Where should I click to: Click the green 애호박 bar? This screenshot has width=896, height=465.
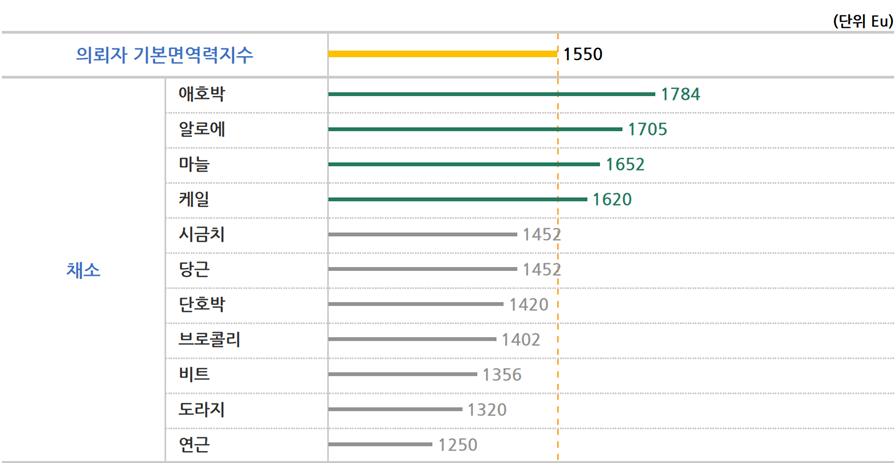491,95
